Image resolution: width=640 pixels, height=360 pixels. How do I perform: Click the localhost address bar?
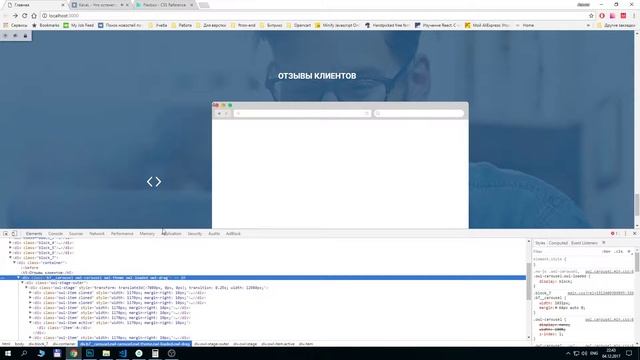click(314, 16)
